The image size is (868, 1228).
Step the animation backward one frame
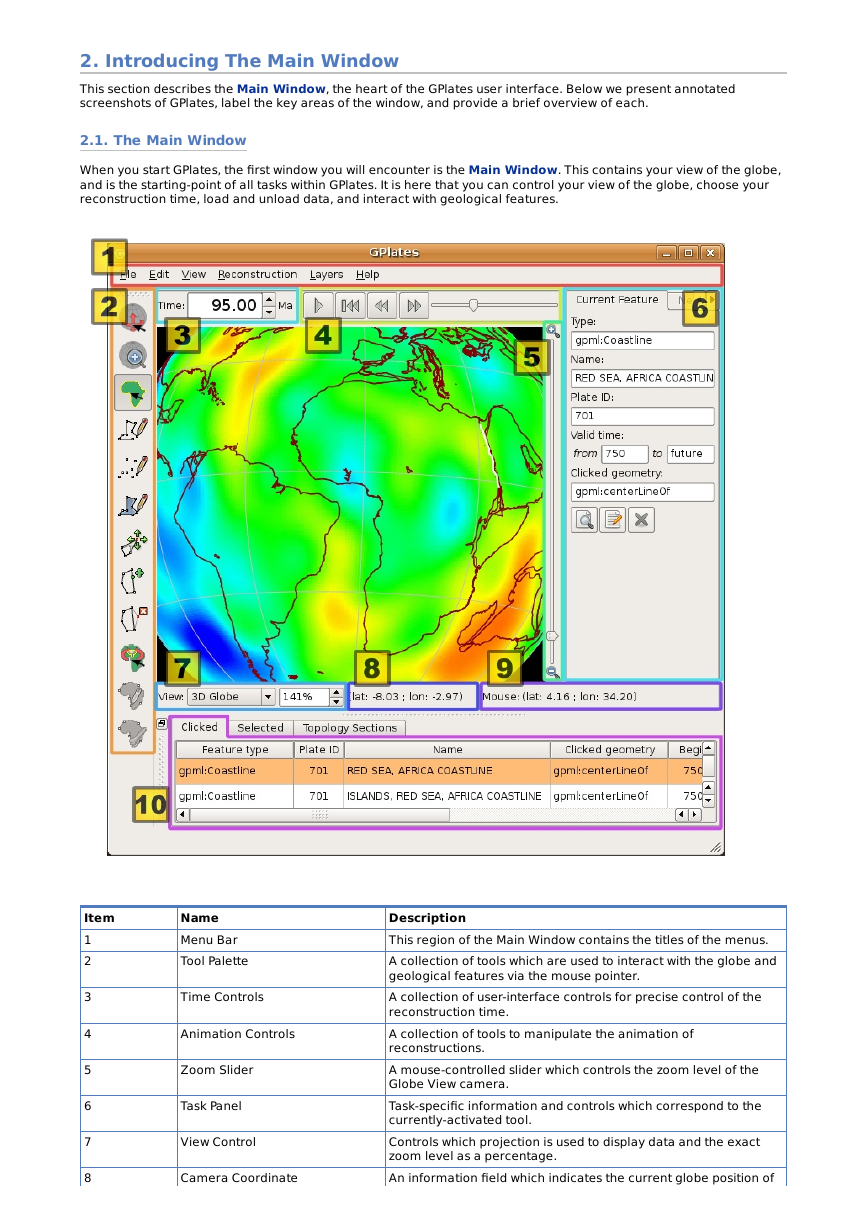(x=381, y=305)
